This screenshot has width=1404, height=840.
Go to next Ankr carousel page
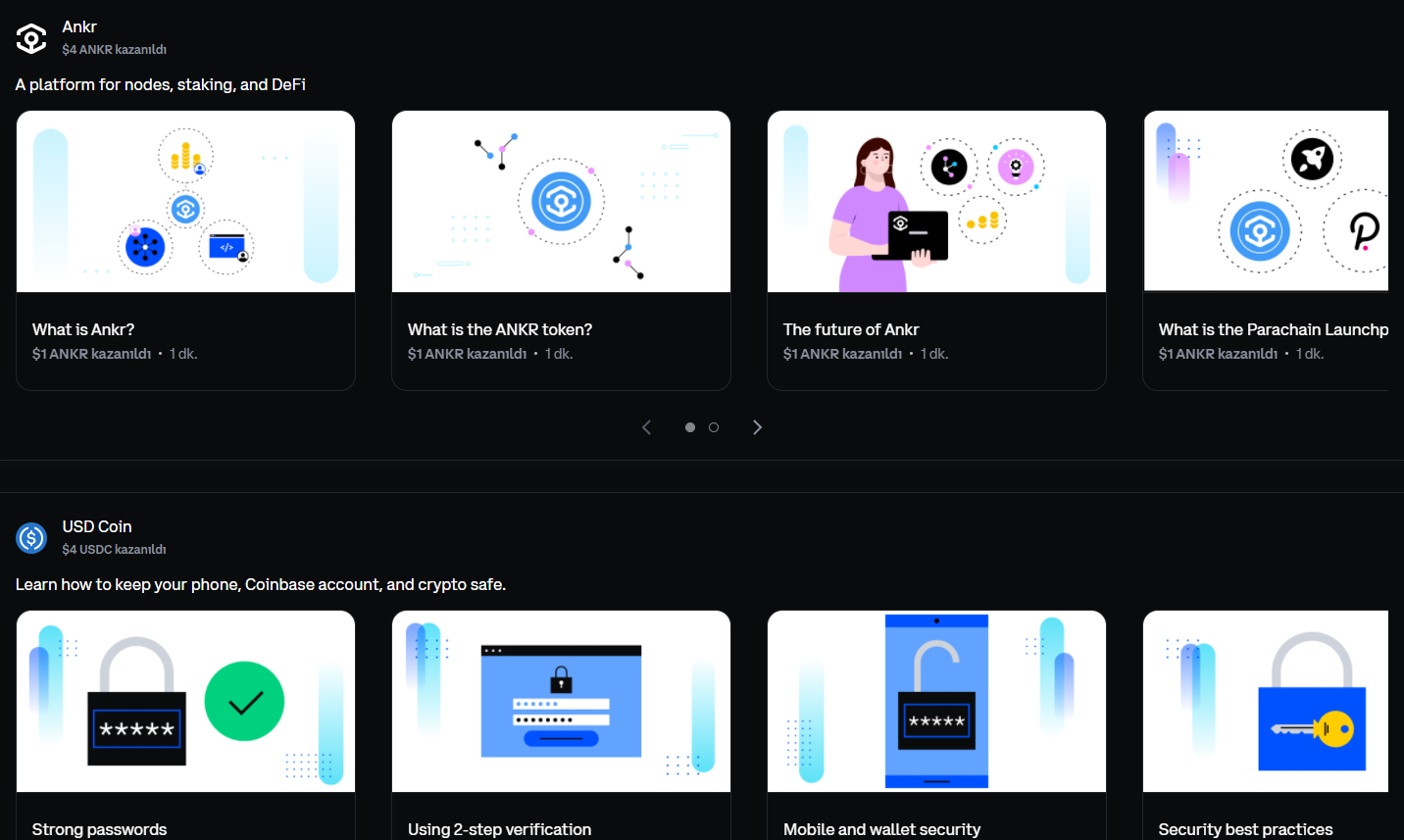point(757,427)
